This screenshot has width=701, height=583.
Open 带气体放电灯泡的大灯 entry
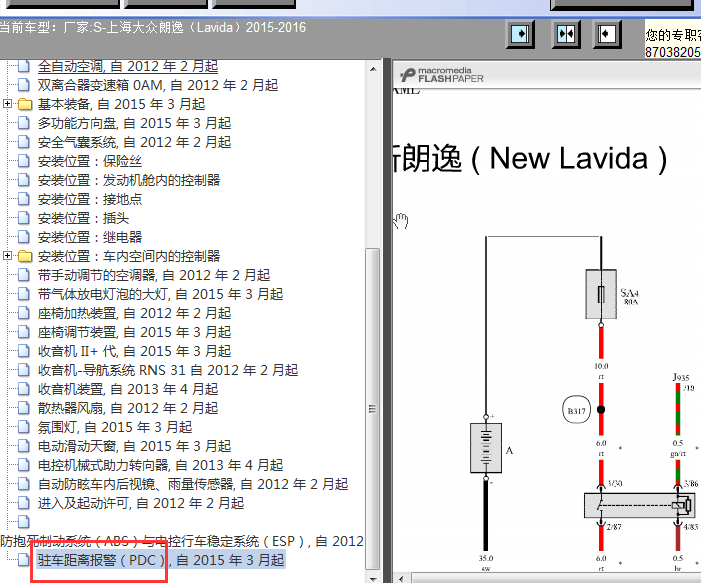point(160,294)
